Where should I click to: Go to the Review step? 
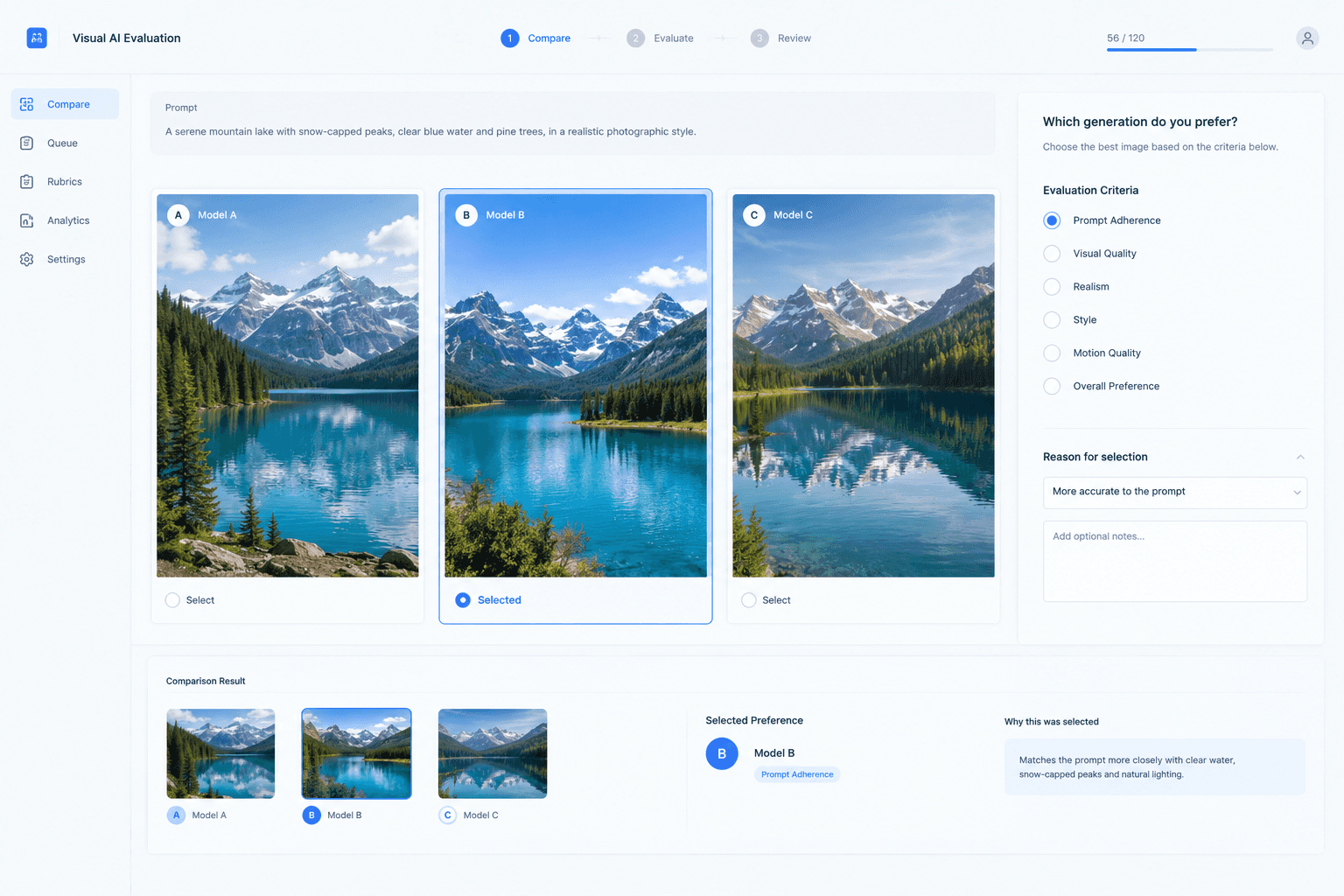pos(780,38)
